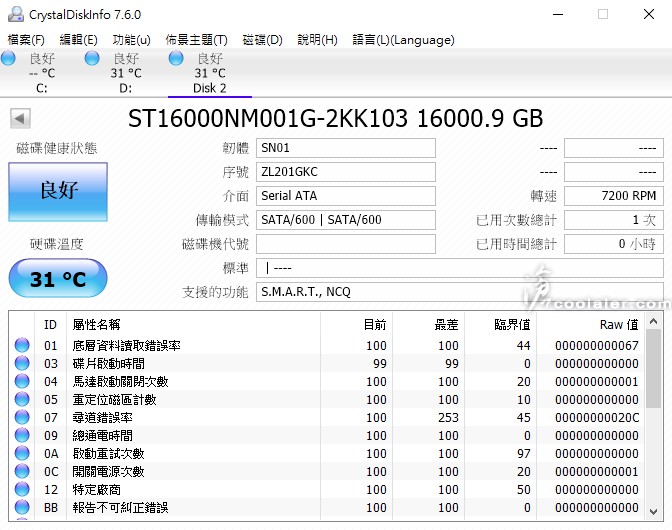Screen dimensions: 672x530
Task: Click the empty drive letter field
Action: point(346,244)
